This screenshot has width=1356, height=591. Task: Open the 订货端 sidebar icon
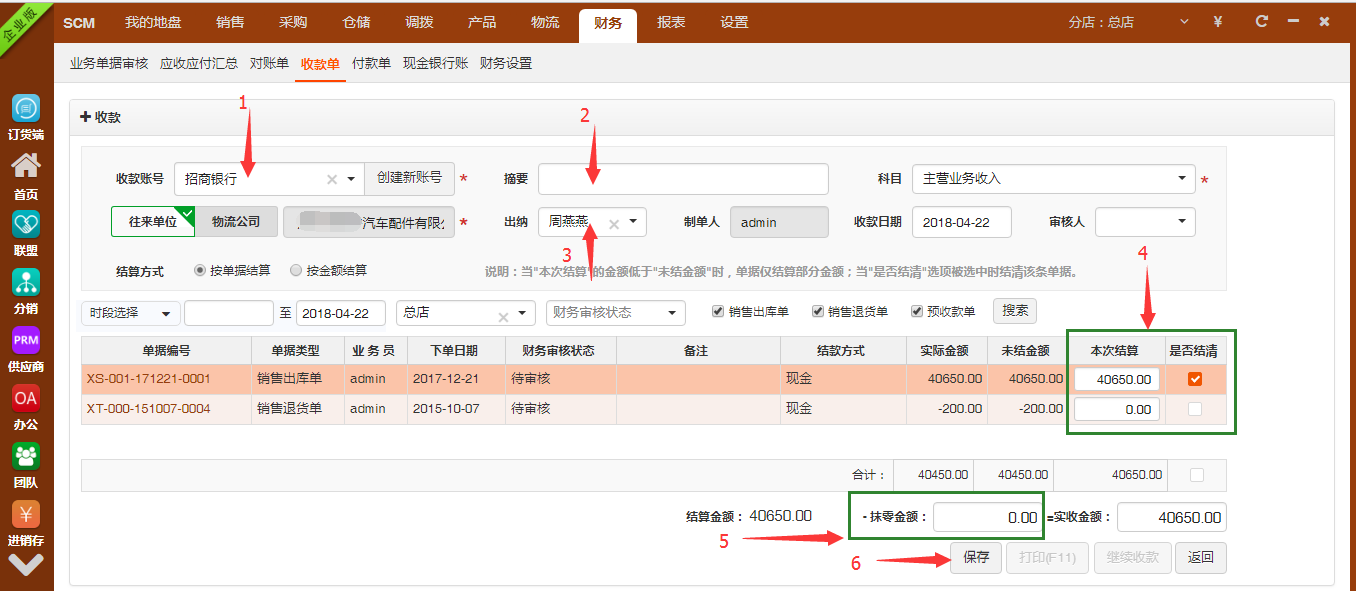pyautogui.click(x=26, y=109)
